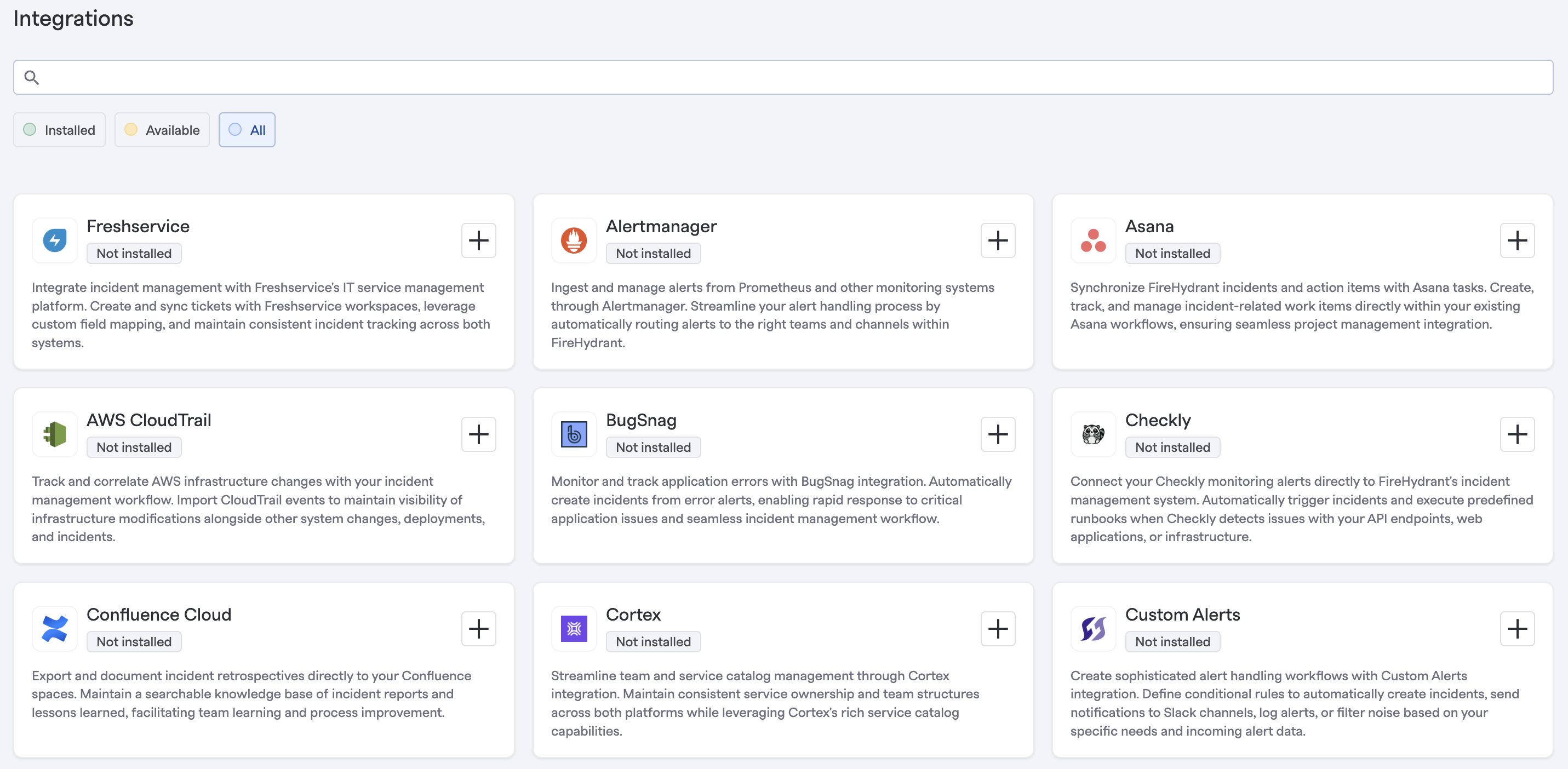Click the Cortex purple logo icon
Screen dimensions: 1568x769
574,628
